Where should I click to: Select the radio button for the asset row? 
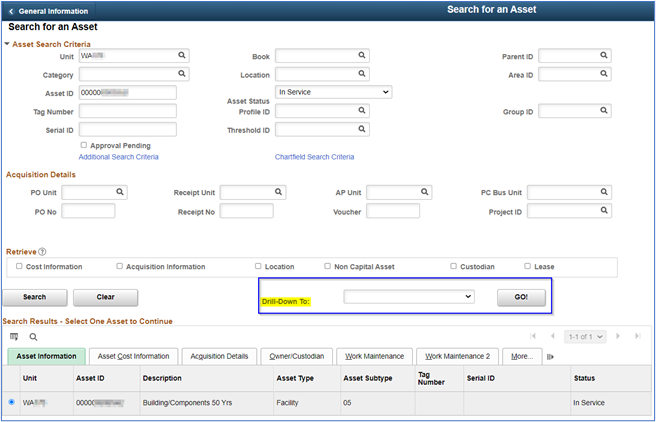(12, 402)
